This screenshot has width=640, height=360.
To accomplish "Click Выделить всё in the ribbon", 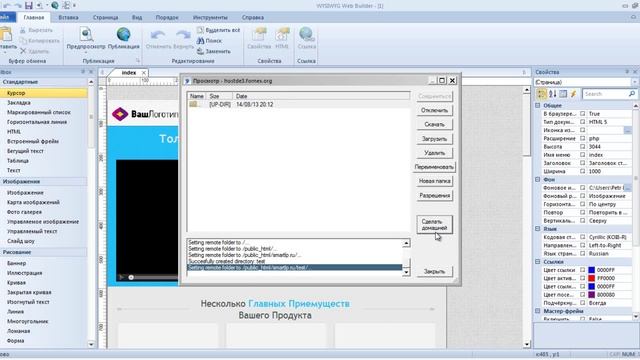I will 218,30.
